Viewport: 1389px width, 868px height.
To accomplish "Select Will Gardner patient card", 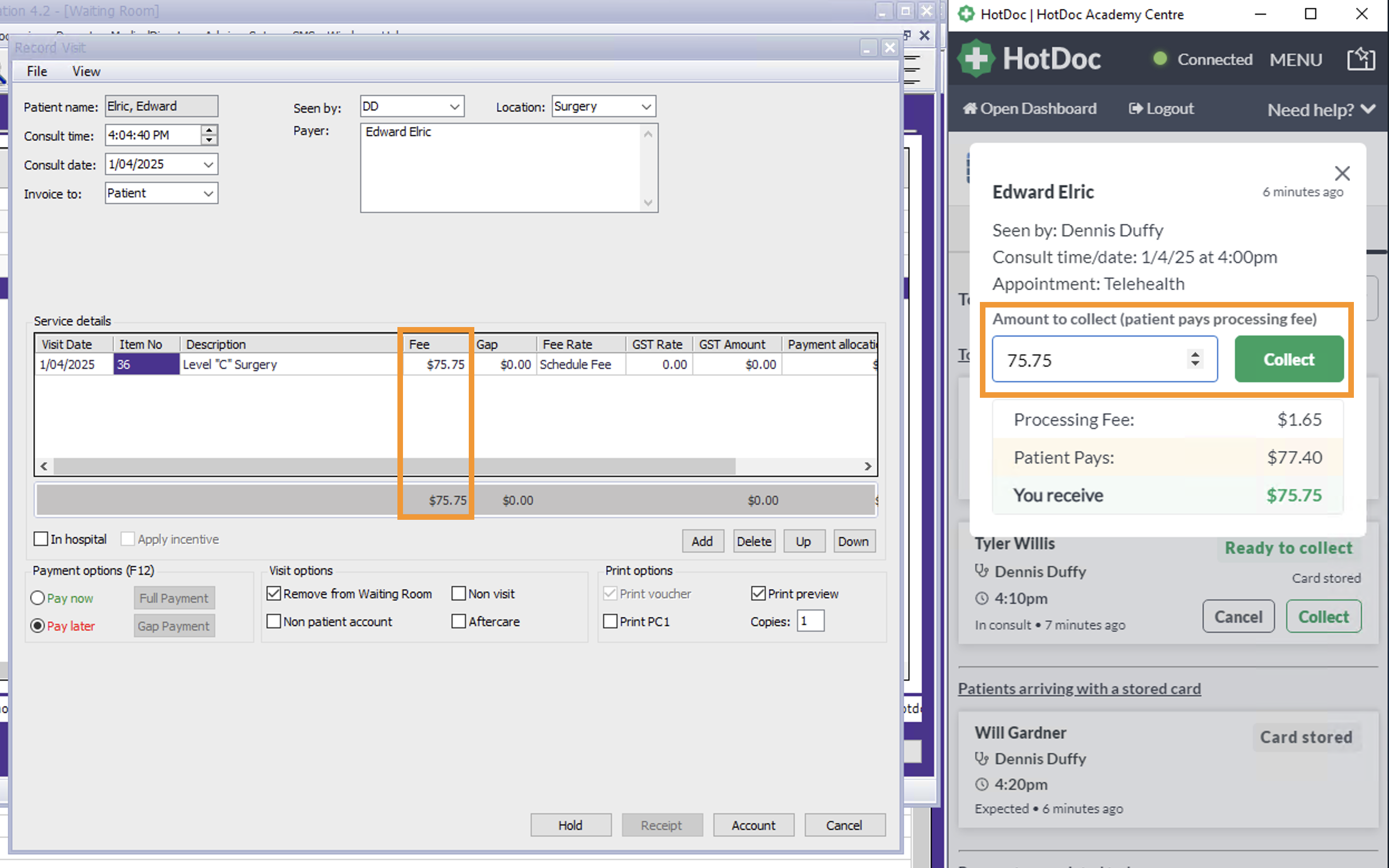I will click(1167, 770).
